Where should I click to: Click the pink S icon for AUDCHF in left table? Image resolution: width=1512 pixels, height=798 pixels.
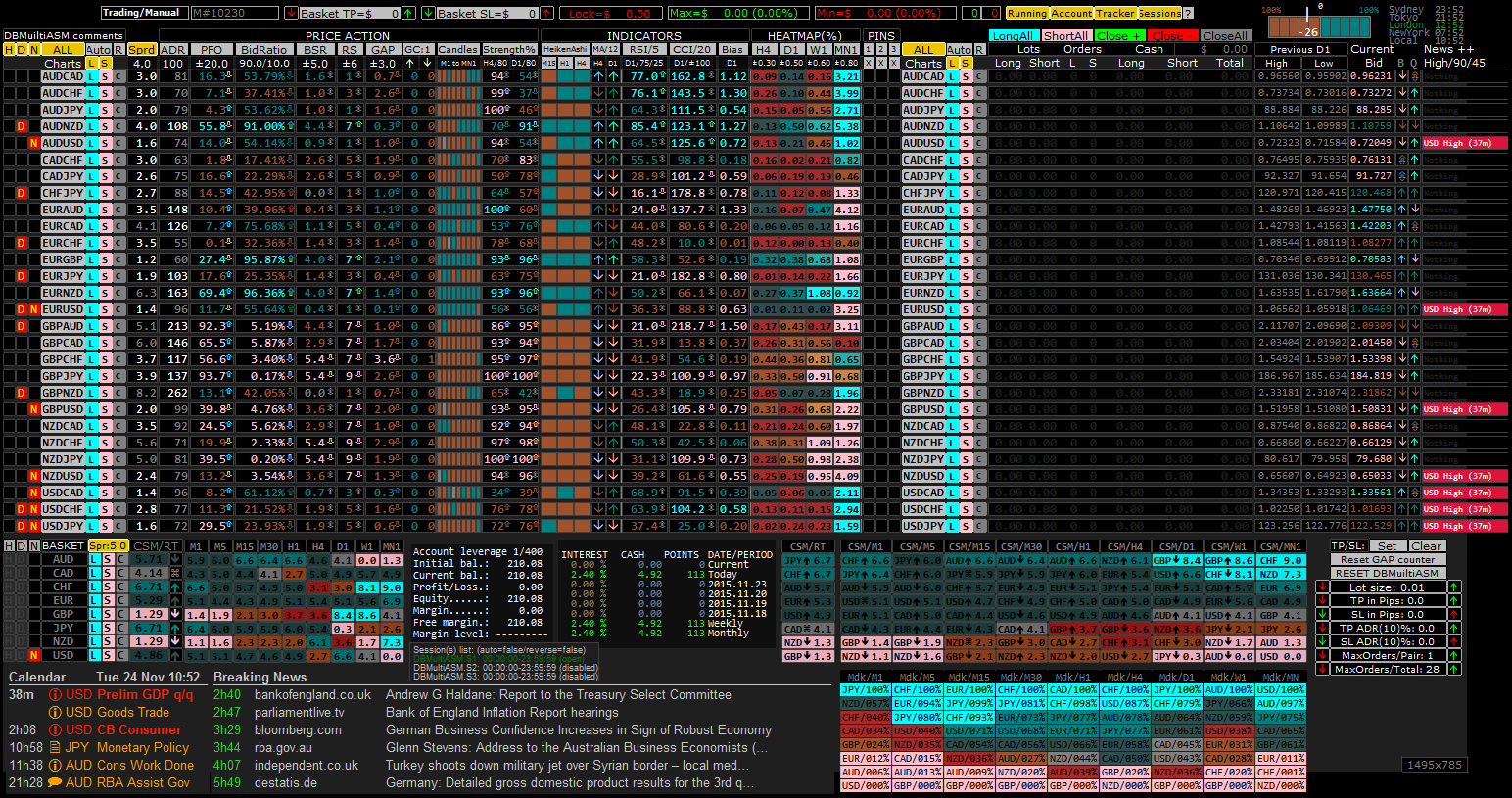pyautogui.click(x=105, y=93)
